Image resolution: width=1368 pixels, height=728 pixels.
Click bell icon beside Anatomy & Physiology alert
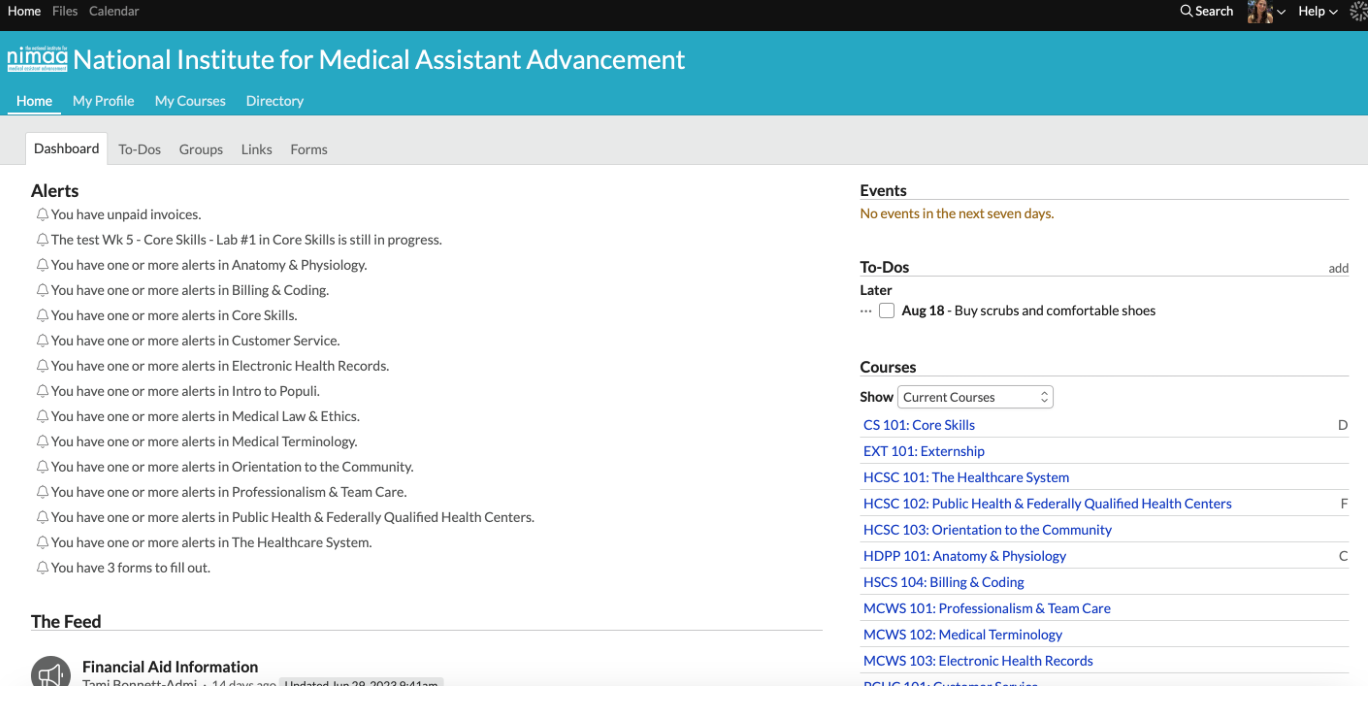coord(42,265)
